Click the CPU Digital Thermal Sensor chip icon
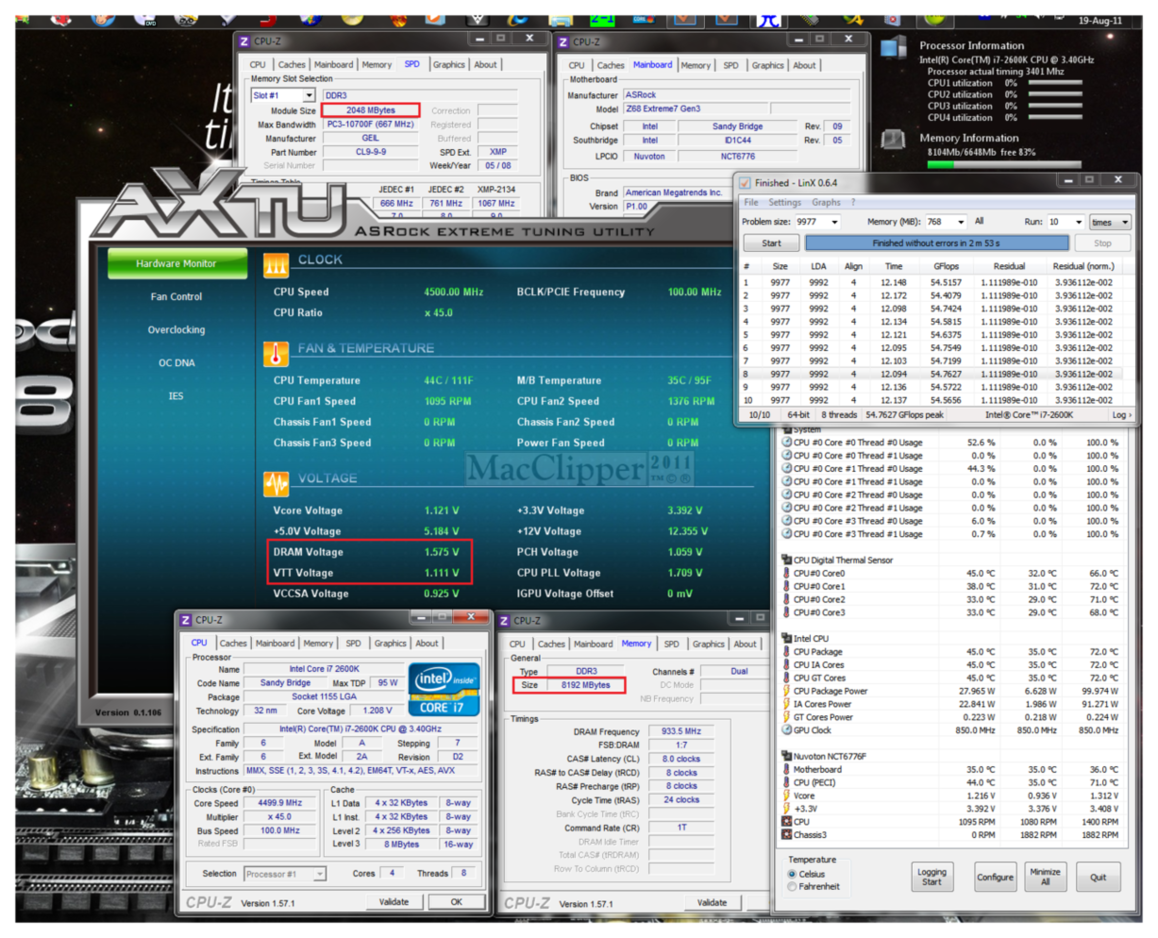Screen dimensions: 1158x938 click(787, 560)
